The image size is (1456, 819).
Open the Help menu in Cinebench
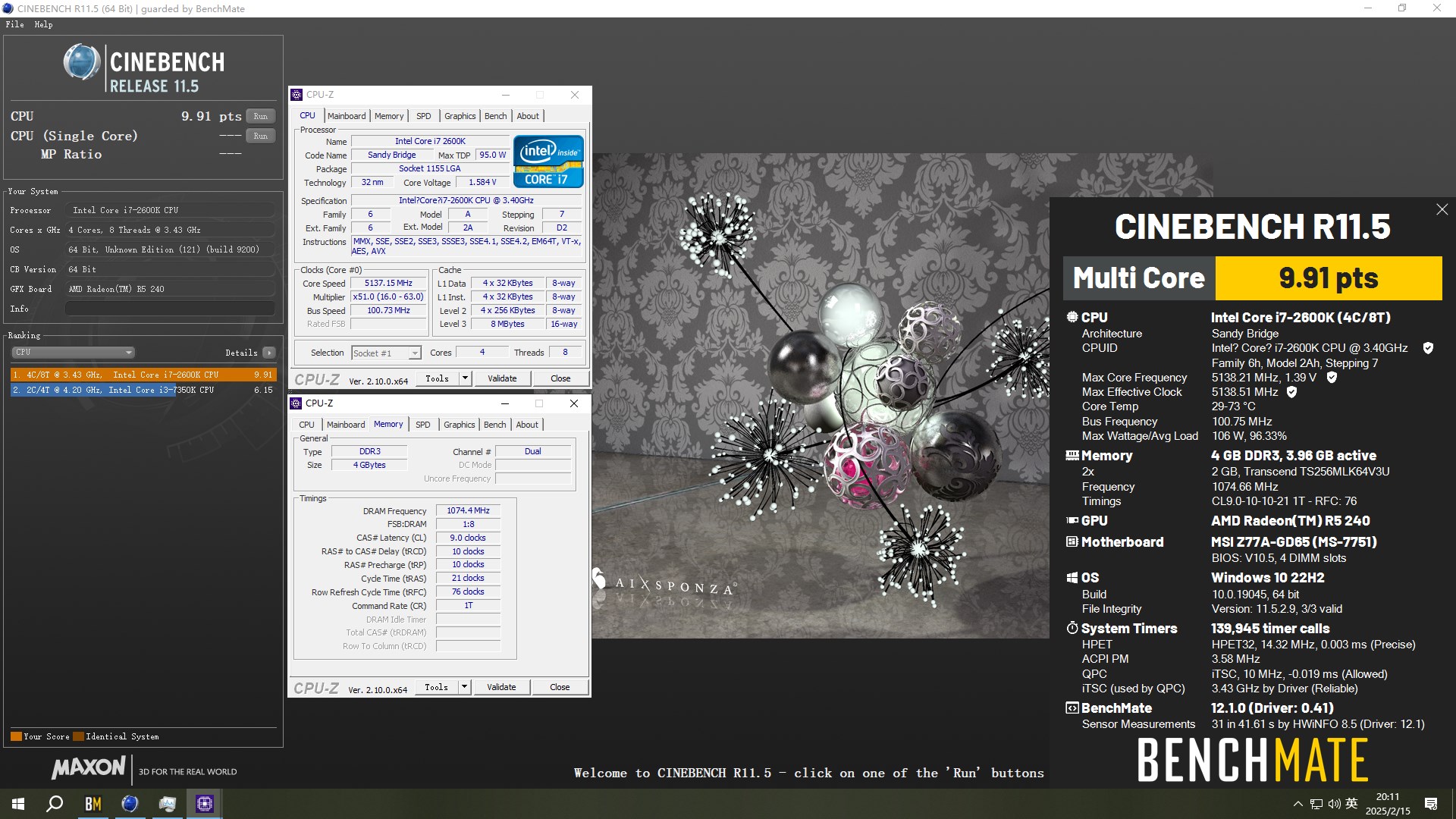(x=43, y=24)
